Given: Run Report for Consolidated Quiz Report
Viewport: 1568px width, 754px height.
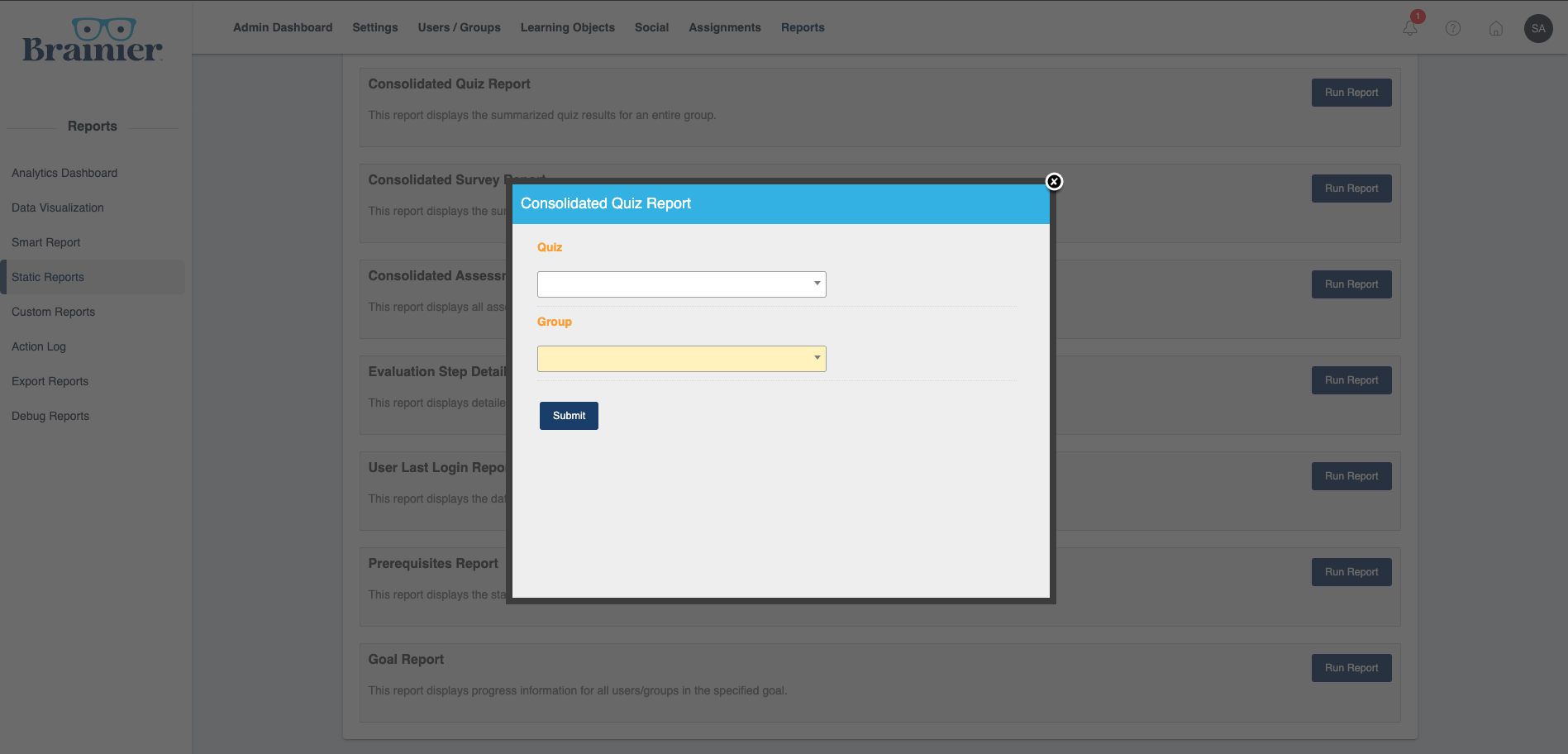Looking at the screenshot, I should tap(1351, 93).
